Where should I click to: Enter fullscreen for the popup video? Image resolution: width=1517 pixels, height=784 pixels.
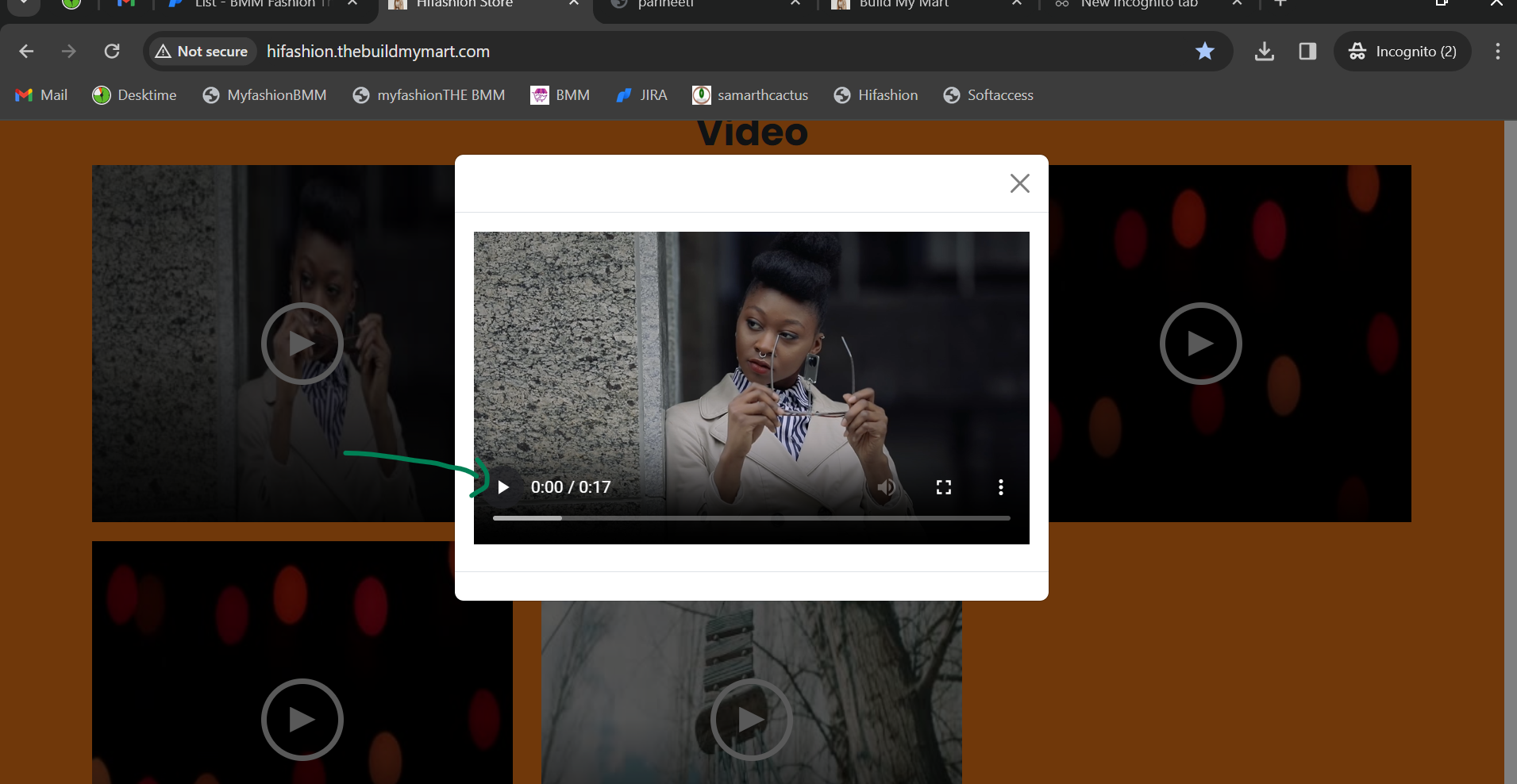pyautogui.click(x=943, y=486)
